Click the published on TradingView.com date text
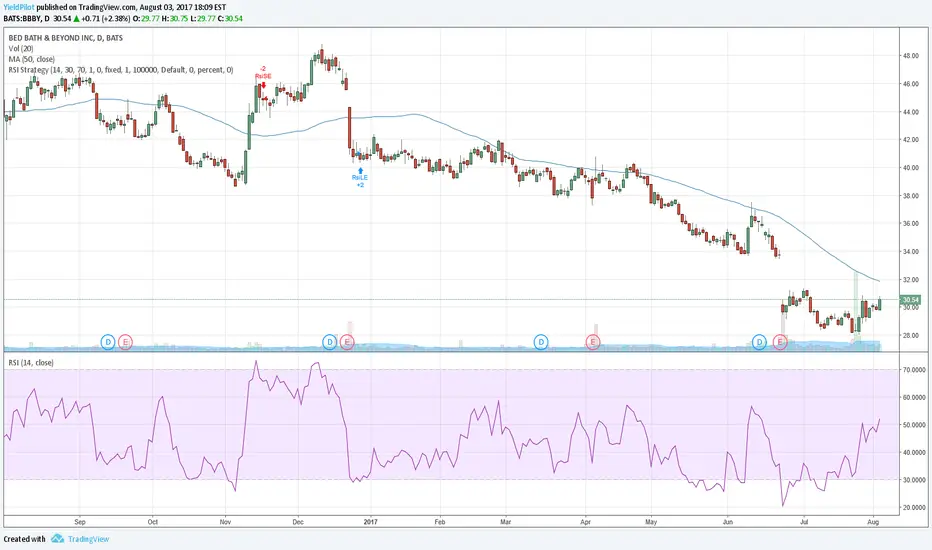 [131, 8]
